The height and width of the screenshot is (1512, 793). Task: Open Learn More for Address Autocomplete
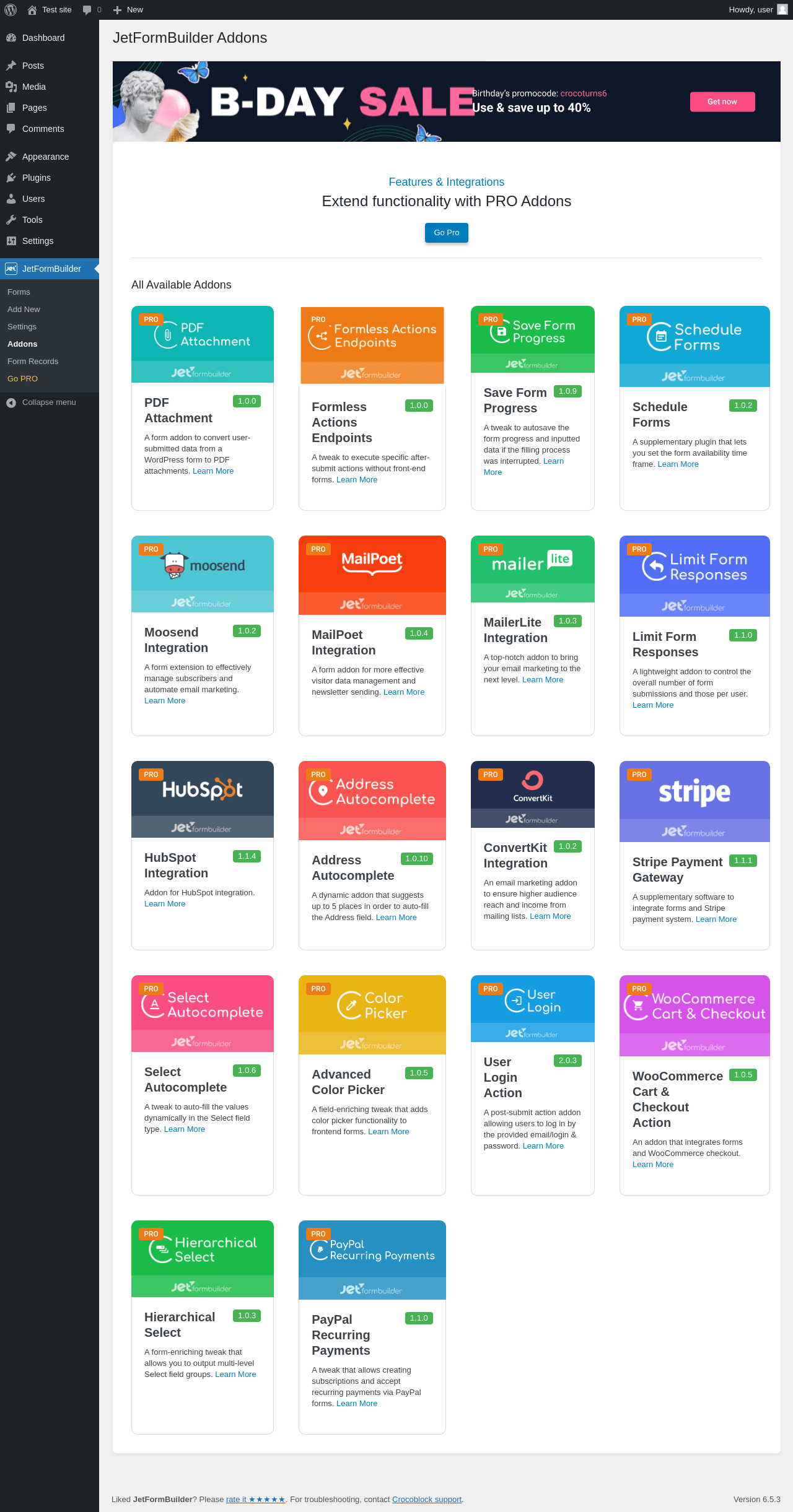[x=396, y=918]
